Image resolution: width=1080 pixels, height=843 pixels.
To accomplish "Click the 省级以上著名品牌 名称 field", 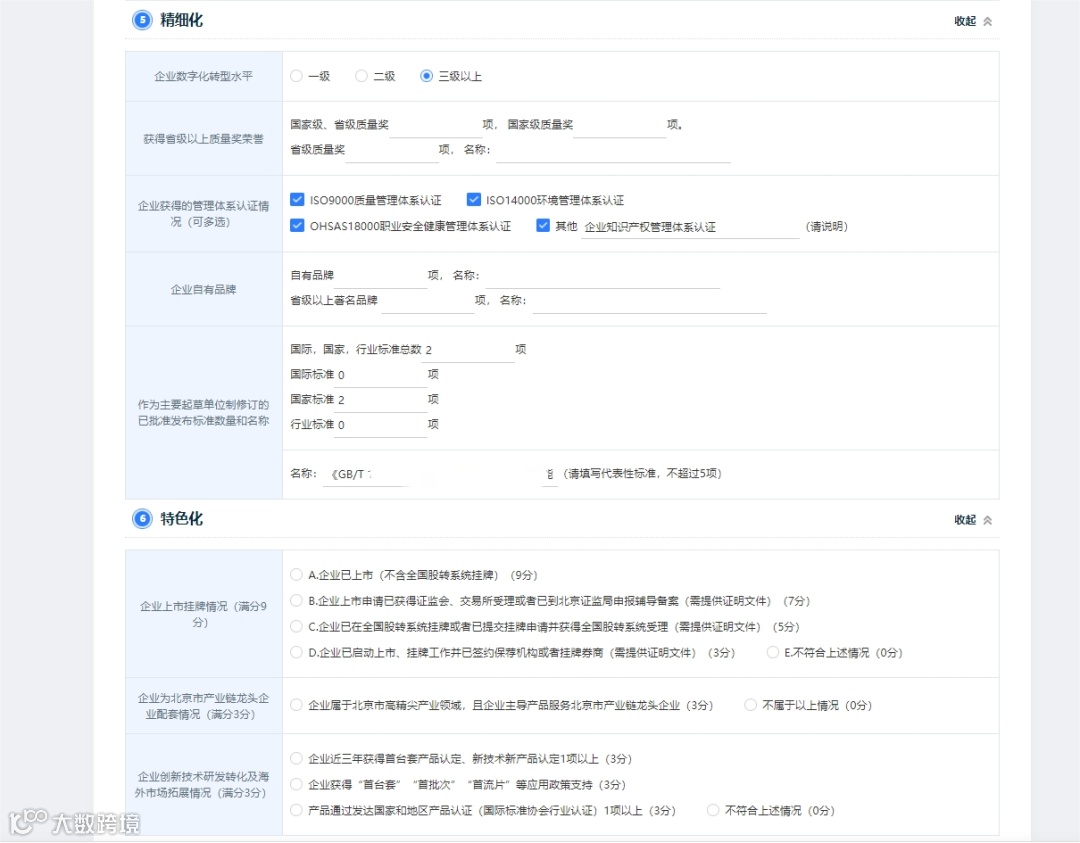I will click(x=650, y=302).
